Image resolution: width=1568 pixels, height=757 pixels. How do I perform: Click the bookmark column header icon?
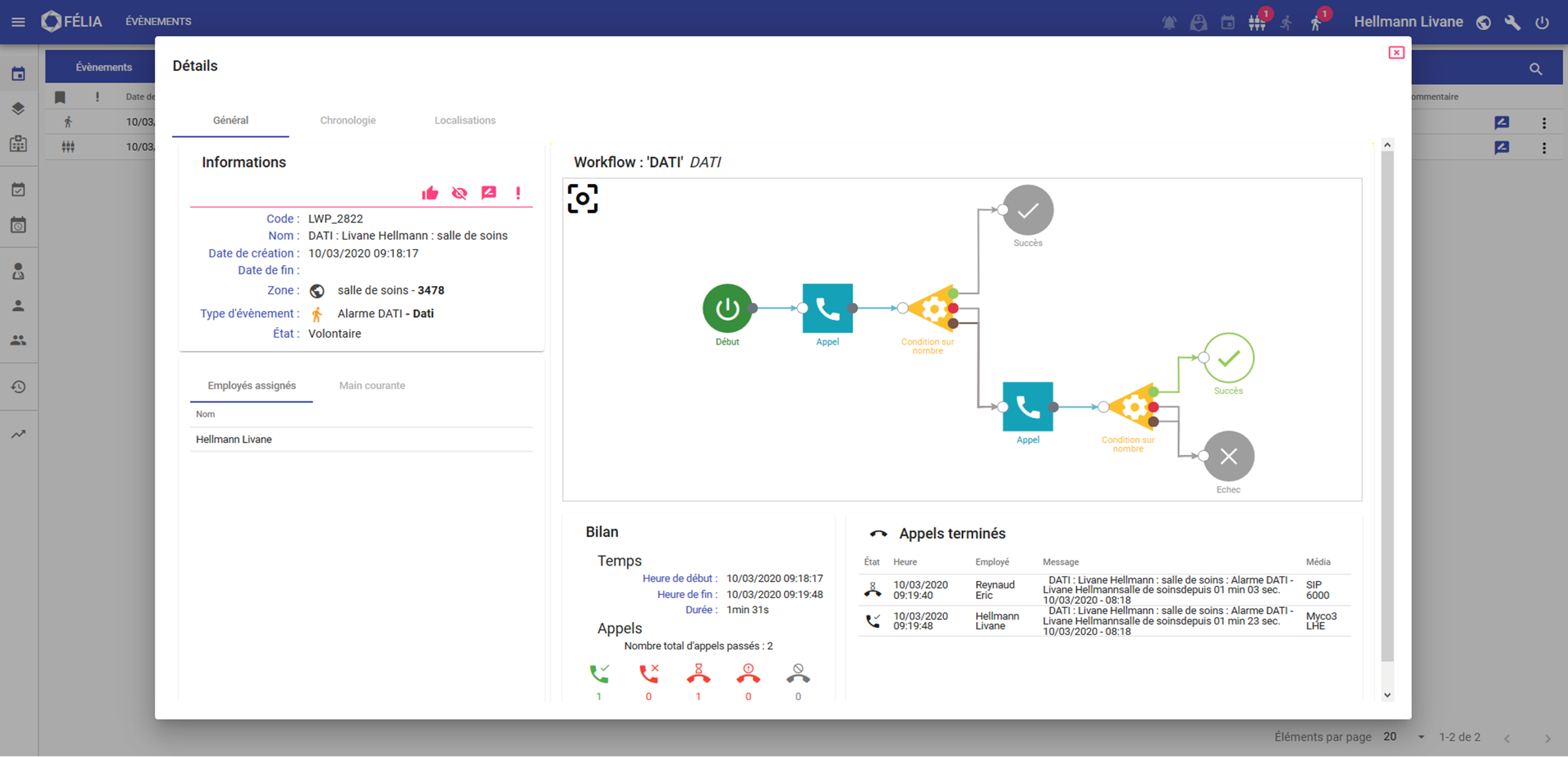click(59, 97)
